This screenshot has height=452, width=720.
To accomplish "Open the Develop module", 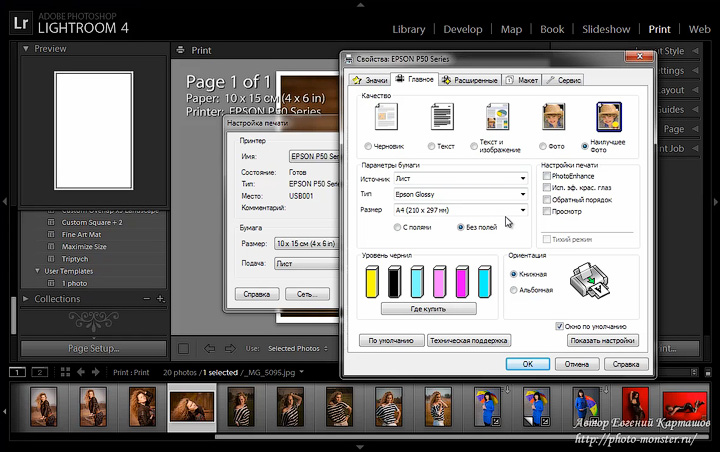I will [x=462, y=29].
